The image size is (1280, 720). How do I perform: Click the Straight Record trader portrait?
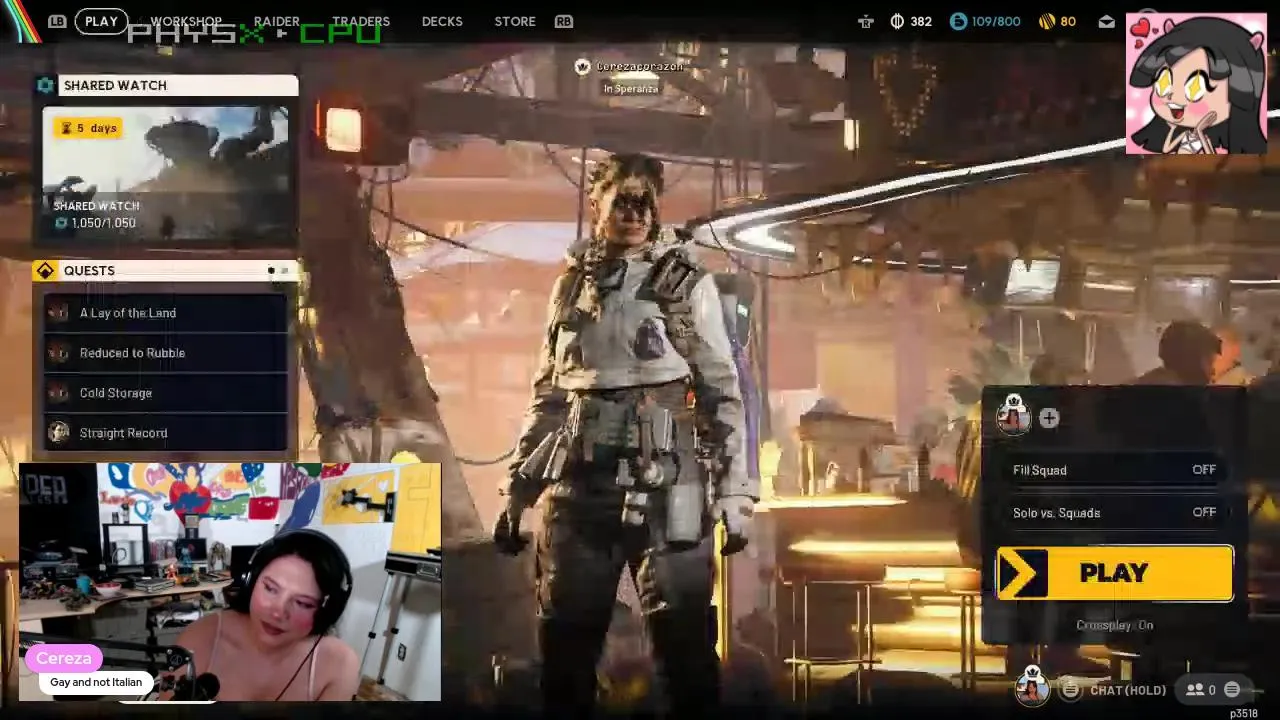59,433
